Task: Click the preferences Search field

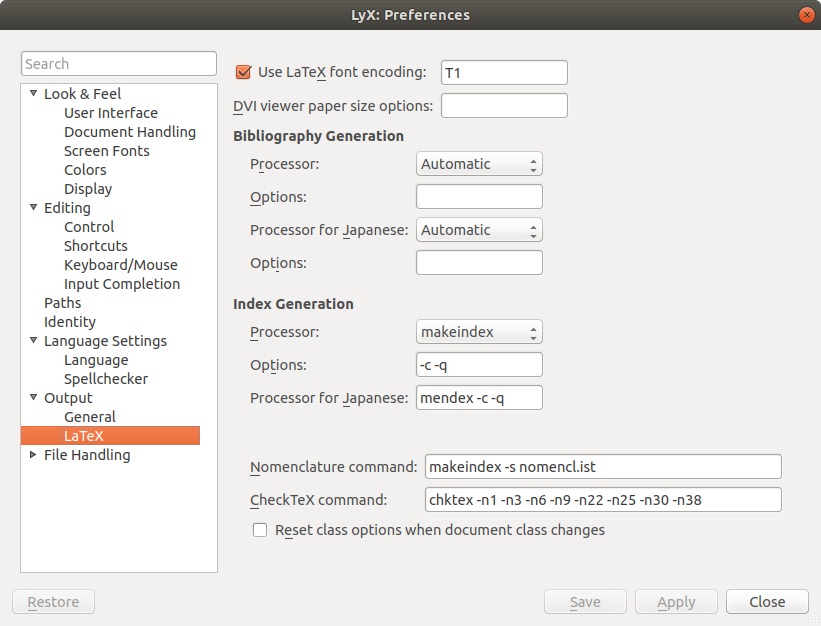Action: pos(119,64)
